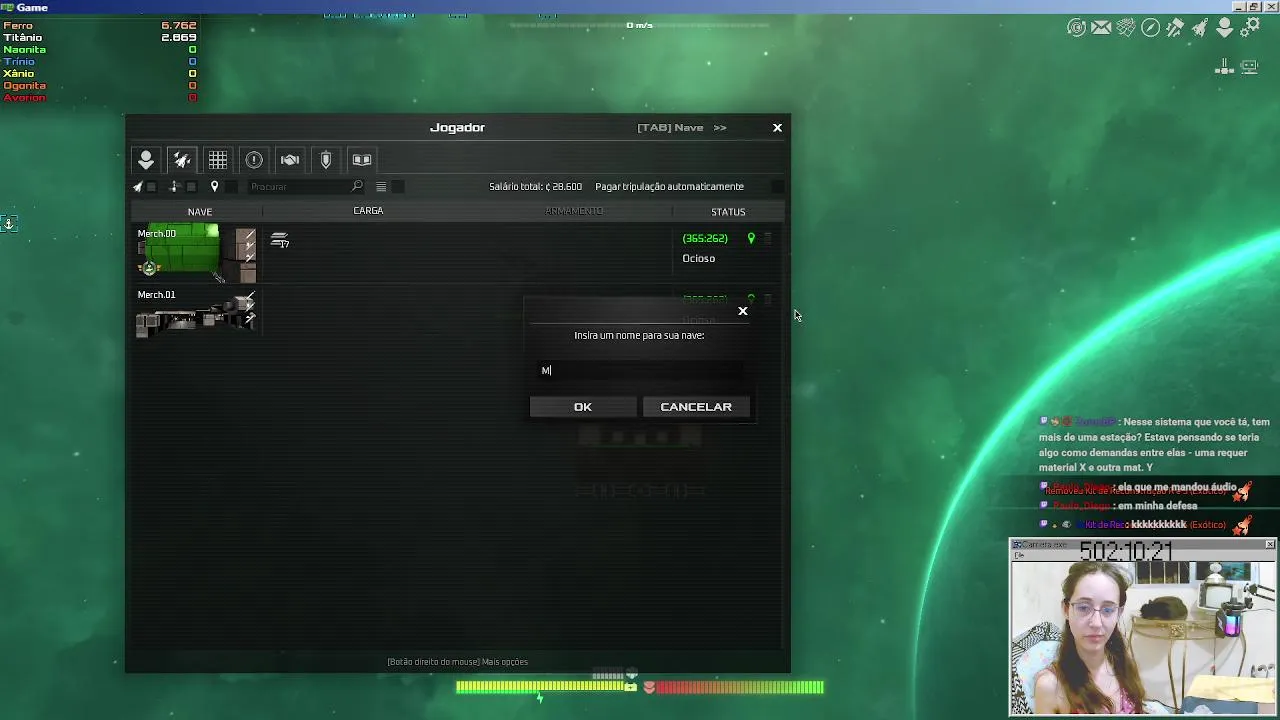Click the station blocks icon under top bar

coord(1224,67)
